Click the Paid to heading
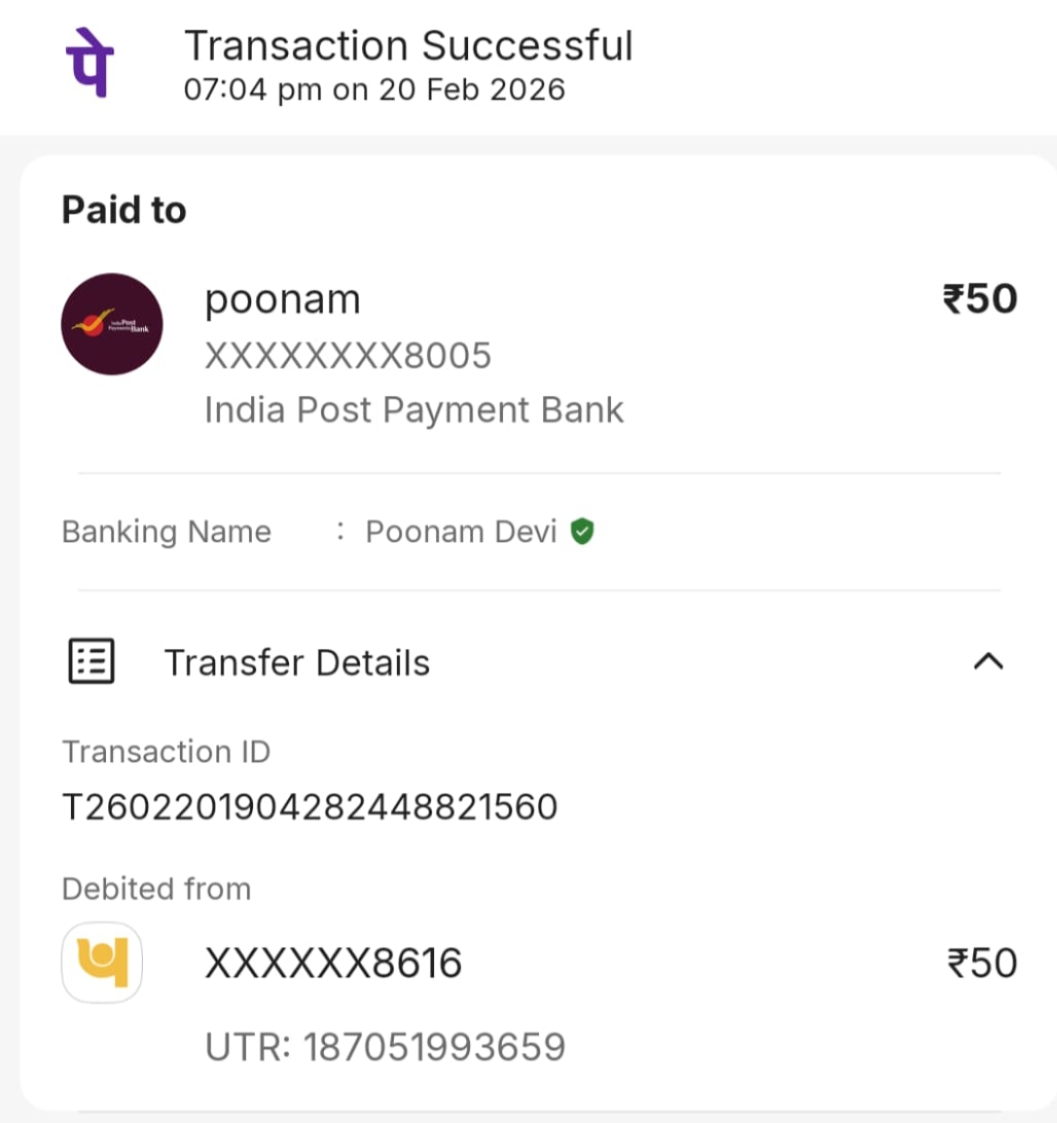Screen dimensions: 1057x1123 point(124,210)
